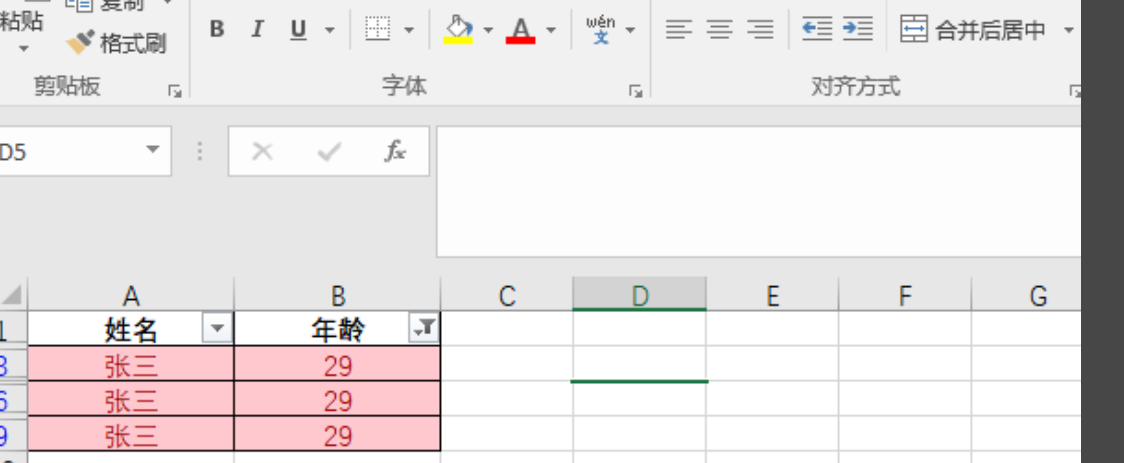Screen dimensions: 1124x463
Task: Click the wén phonetic guide icon
Action: (x=601, y=29)
